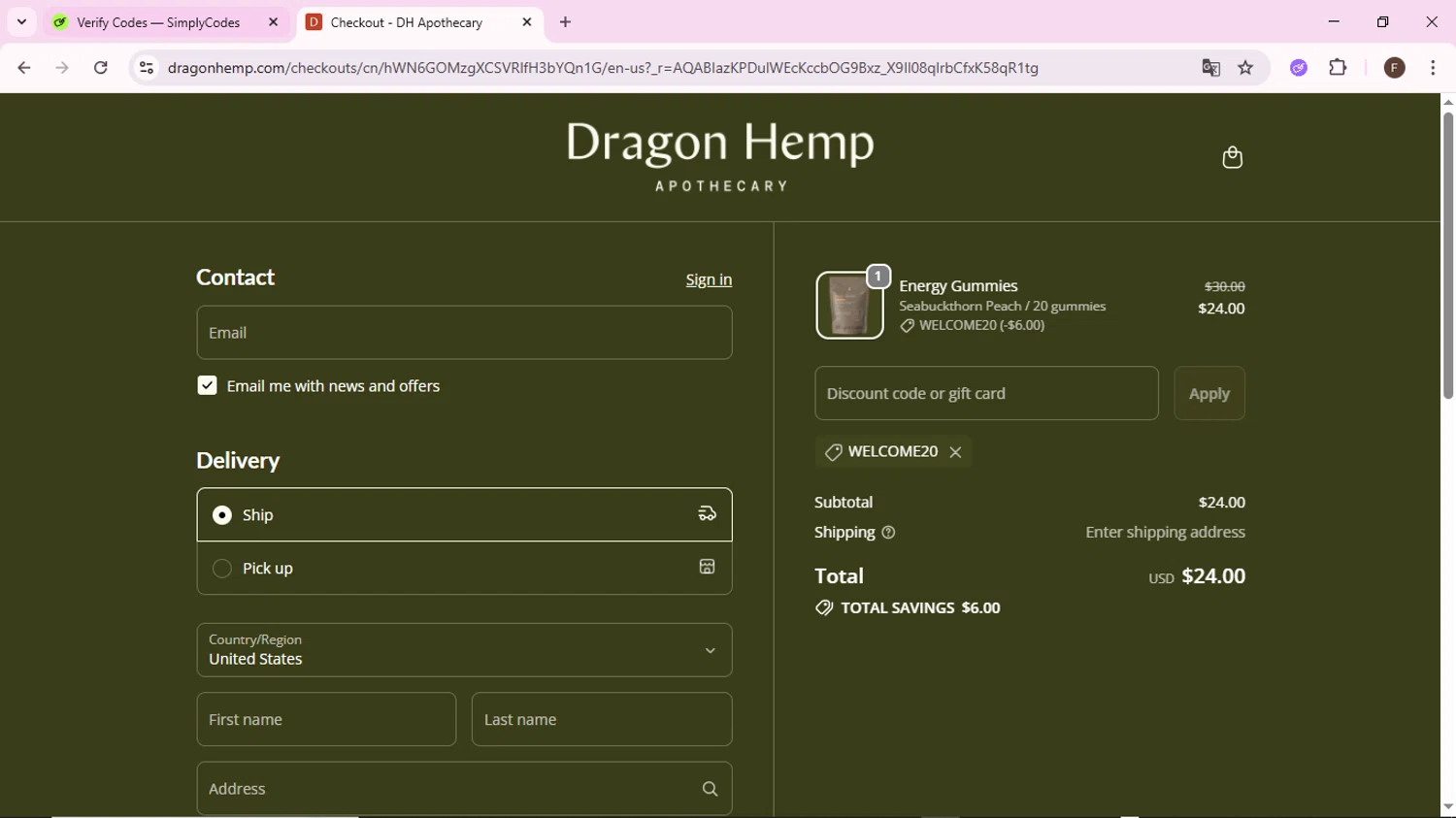Click the Seabuckthorn Peach / 20 gummies text

coord(1002,306)
